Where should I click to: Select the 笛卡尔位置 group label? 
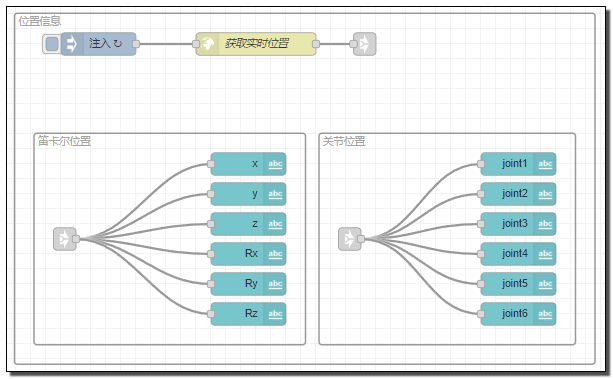(64, 141)
